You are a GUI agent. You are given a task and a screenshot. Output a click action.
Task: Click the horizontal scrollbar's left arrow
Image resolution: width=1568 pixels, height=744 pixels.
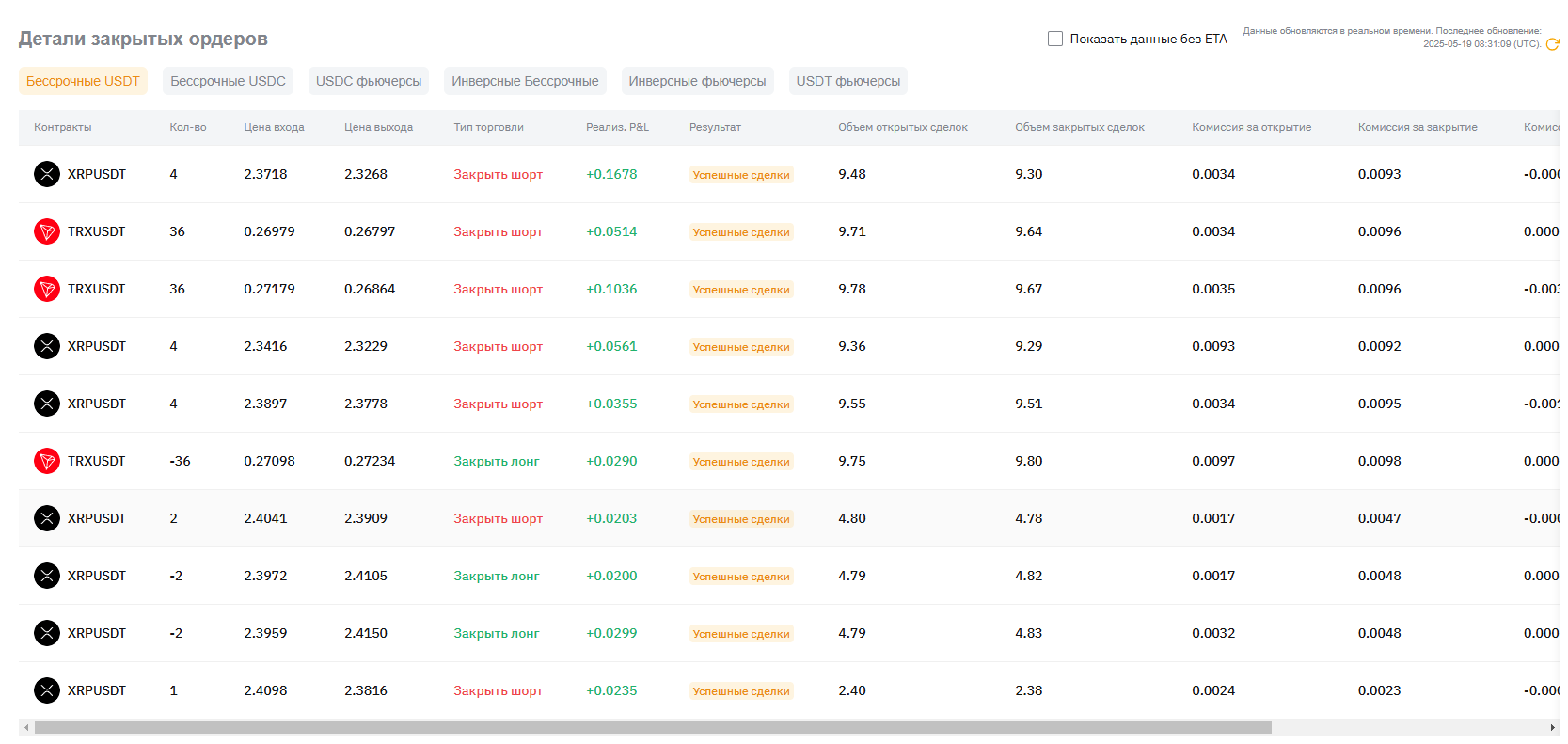point(26,727)
